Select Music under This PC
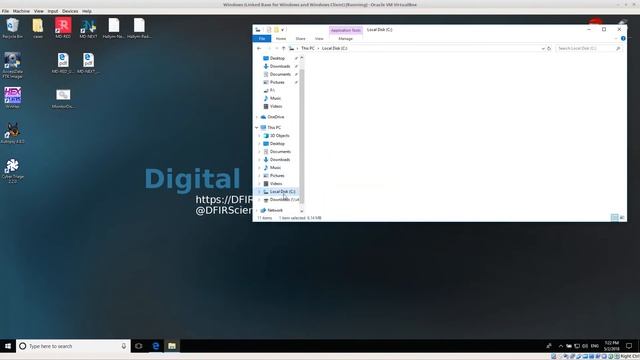Viewport: 640px width, 360px height. (276, 168)
